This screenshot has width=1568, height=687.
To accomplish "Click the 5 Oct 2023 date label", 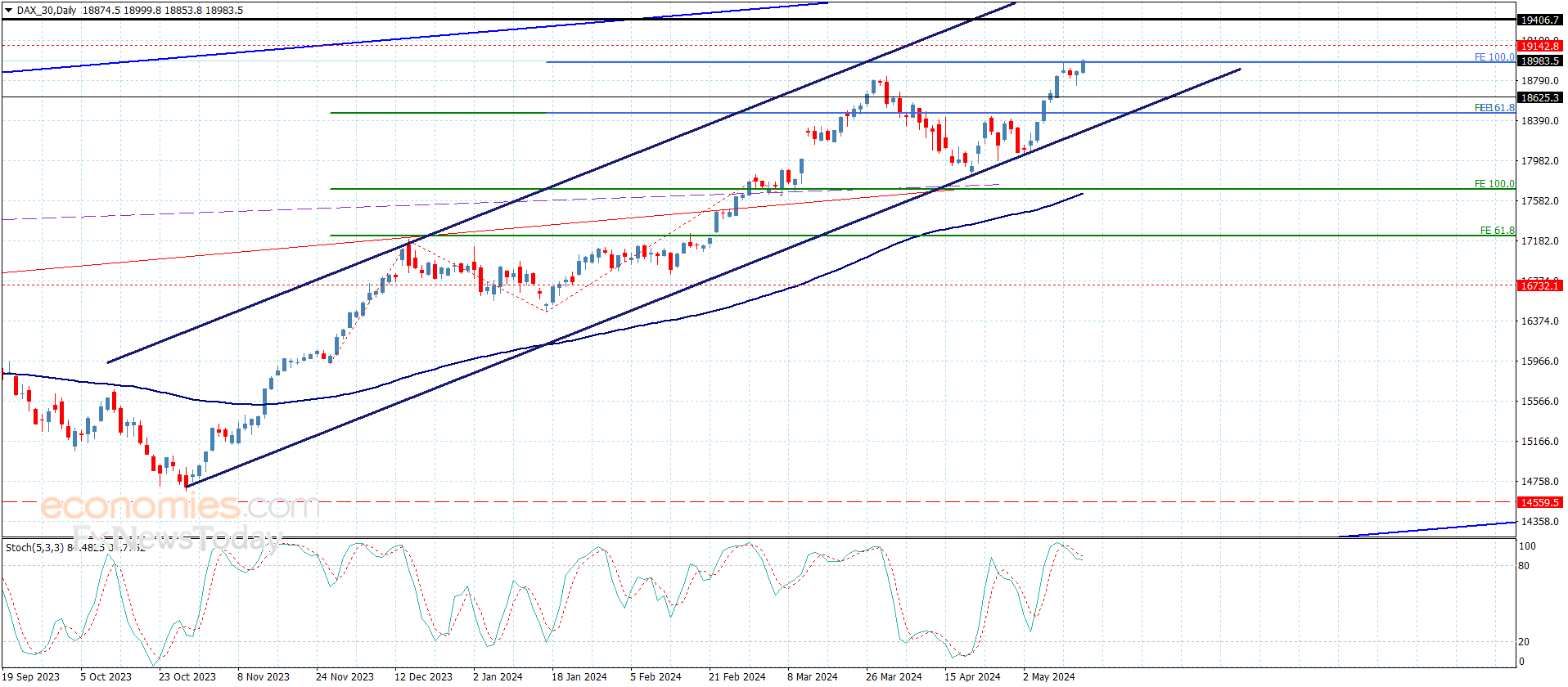I will point(106,676).
